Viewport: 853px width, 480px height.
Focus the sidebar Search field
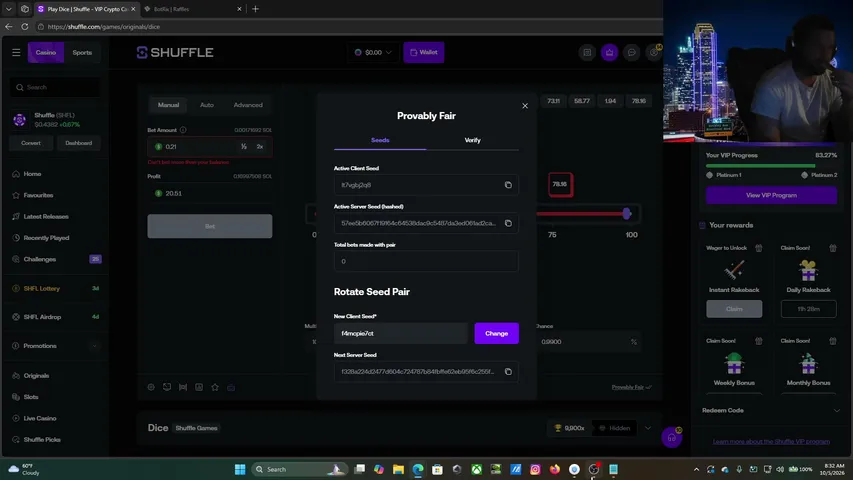pos(55,87)
